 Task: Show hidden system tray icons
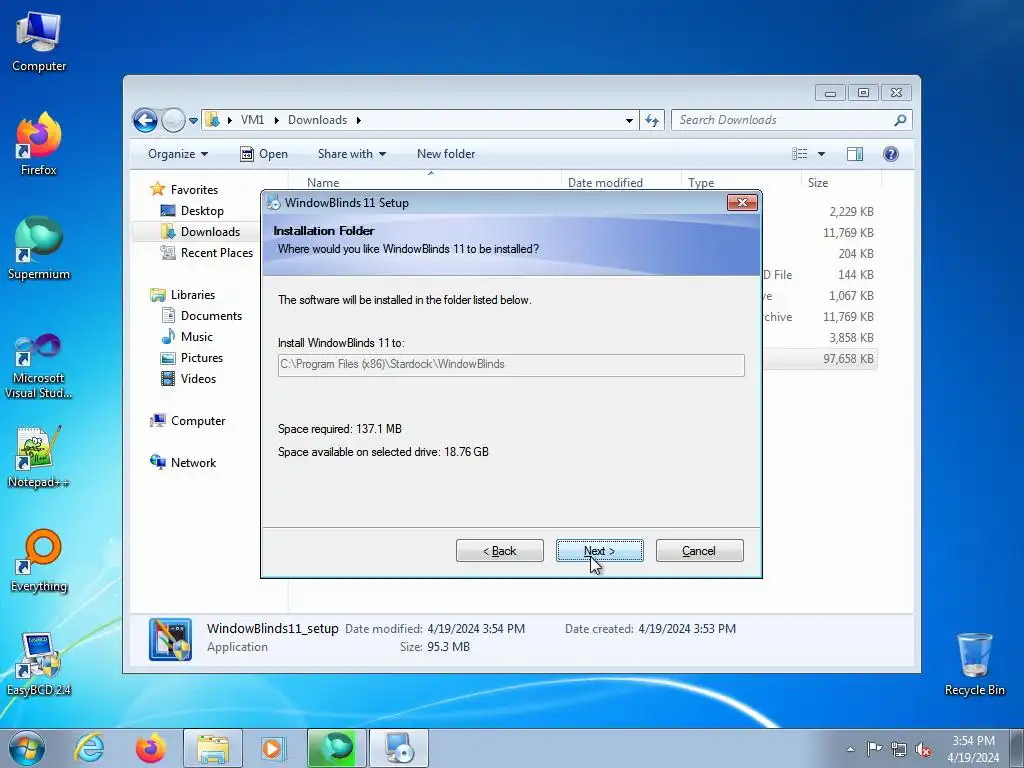click(850, 749)
